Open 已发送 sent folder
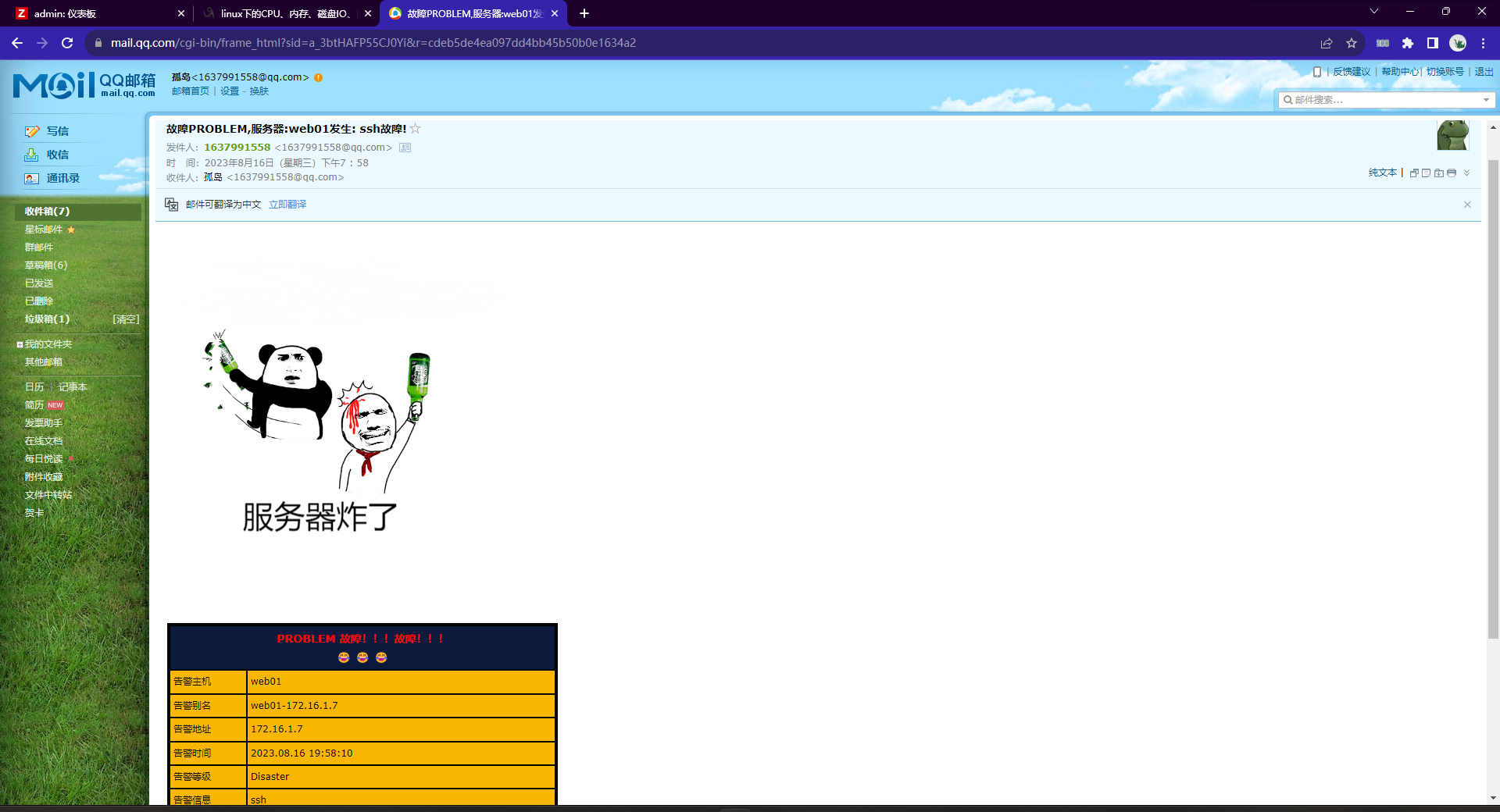Image resolution: width=1500 pixels, height=812 pixels. tap(39, 283)
